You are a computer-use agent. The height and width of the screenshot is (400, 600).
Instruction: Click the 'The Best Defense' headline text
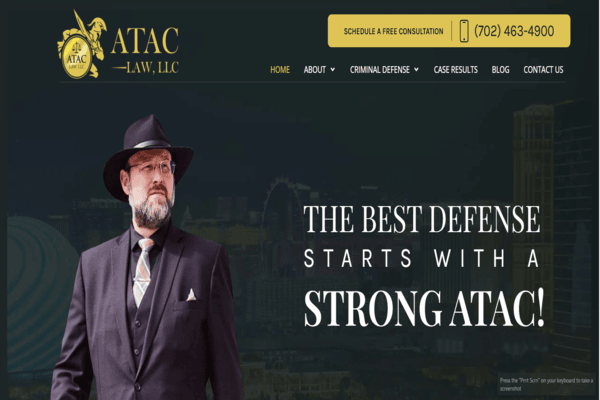pos(422,219)
